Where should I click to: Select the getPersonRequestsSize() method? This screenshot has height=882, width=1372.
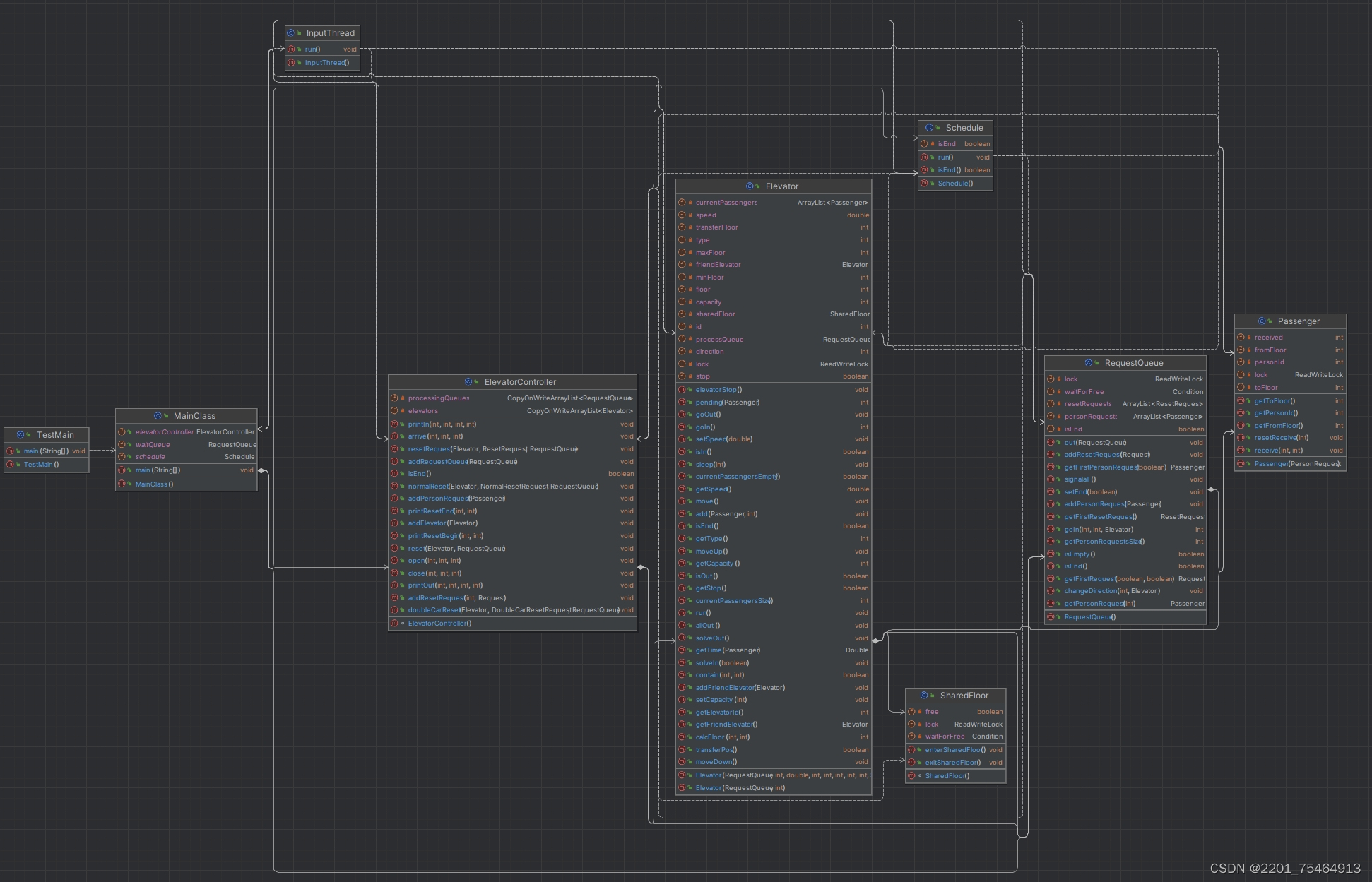[x=1125, y=542]
